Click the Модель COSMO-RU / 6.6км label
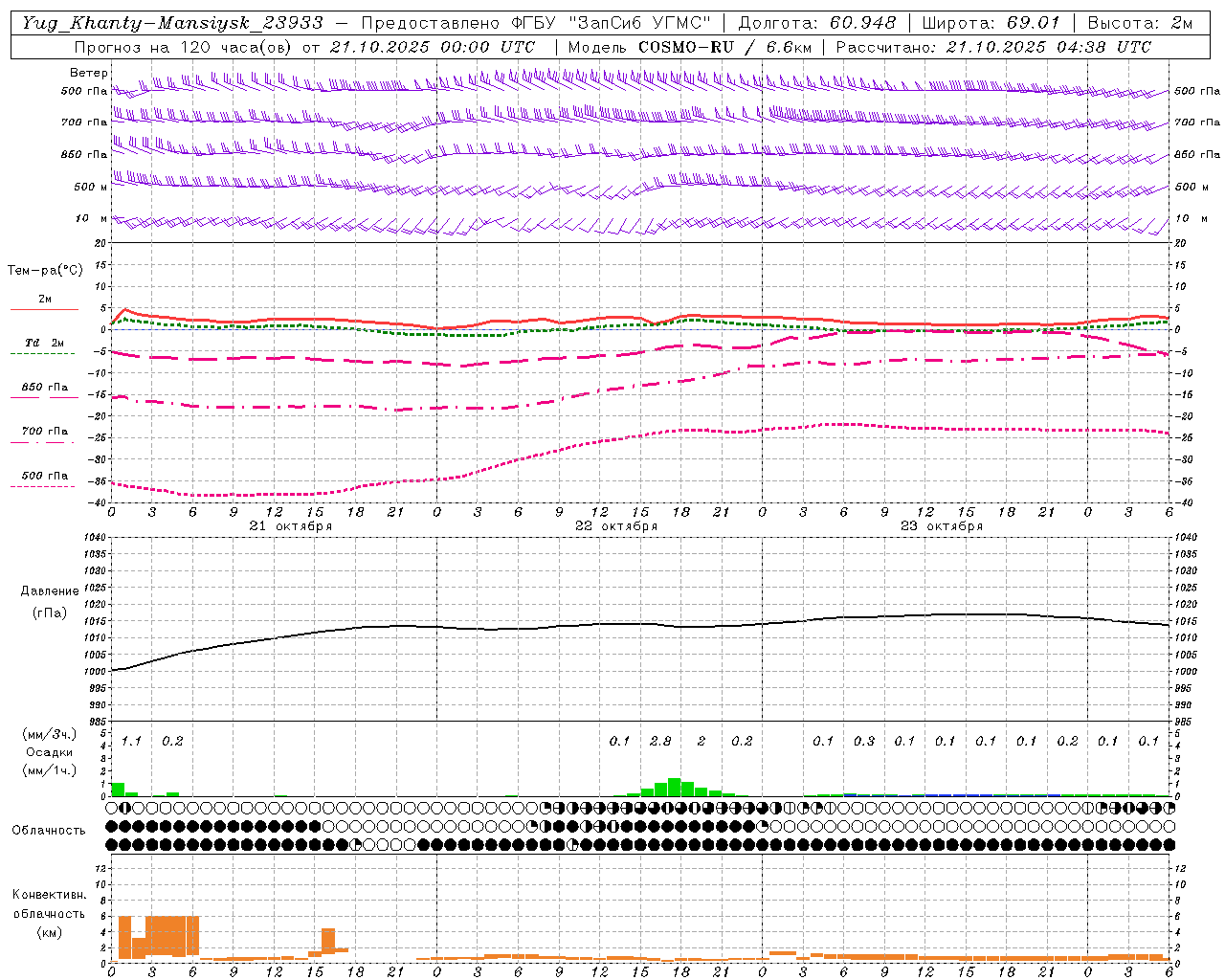 click(690, 47)
